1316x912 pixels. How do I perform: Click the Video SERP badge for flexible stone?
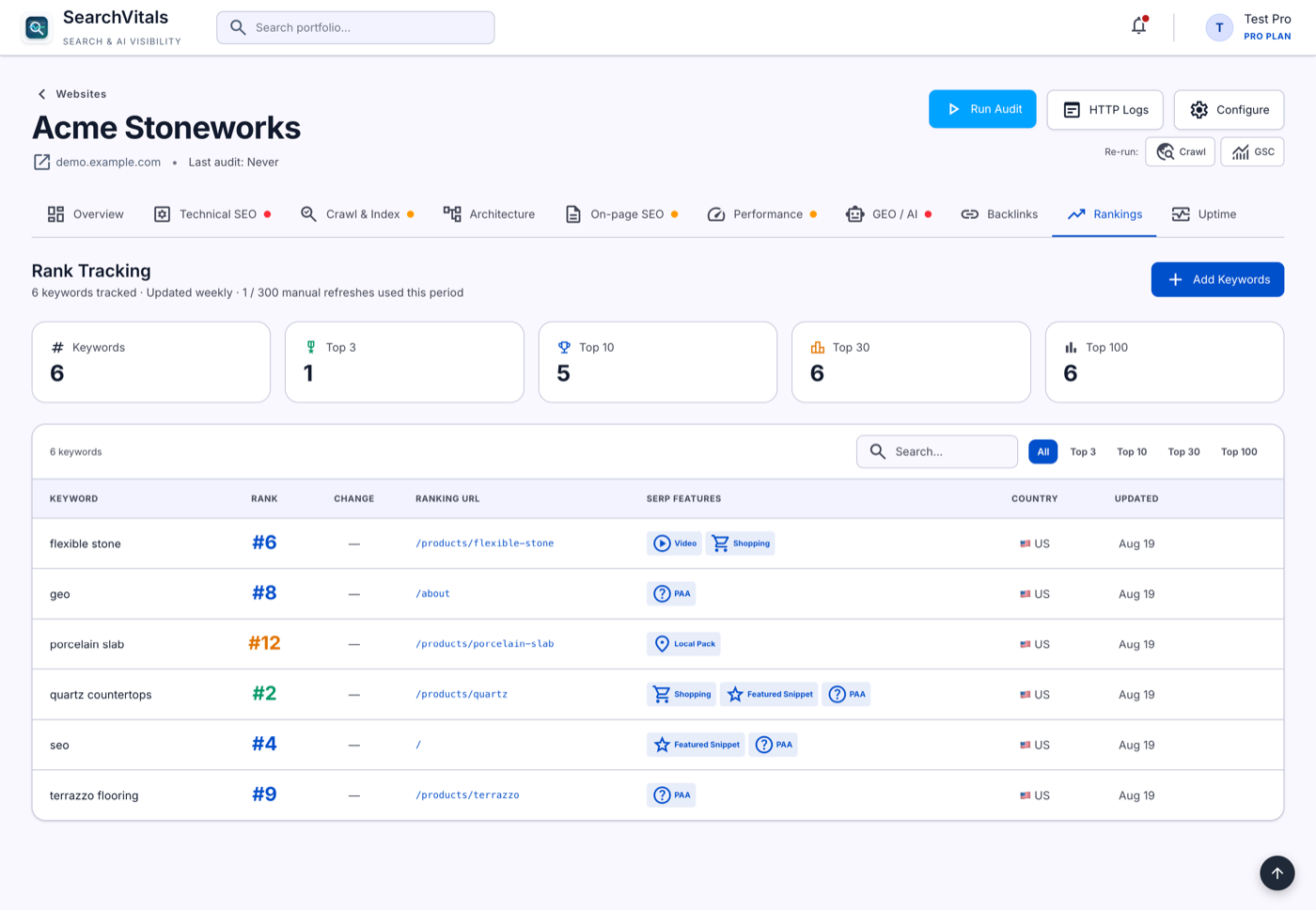point(674,543)
